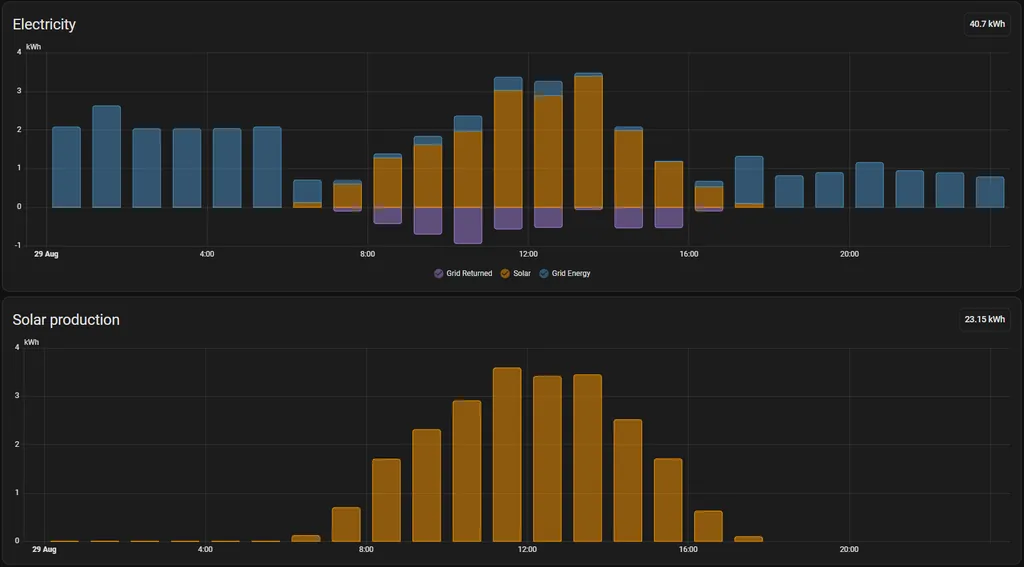
Task: Click the kWh unit label in Electricity chart
Action: tap(33, 47)
